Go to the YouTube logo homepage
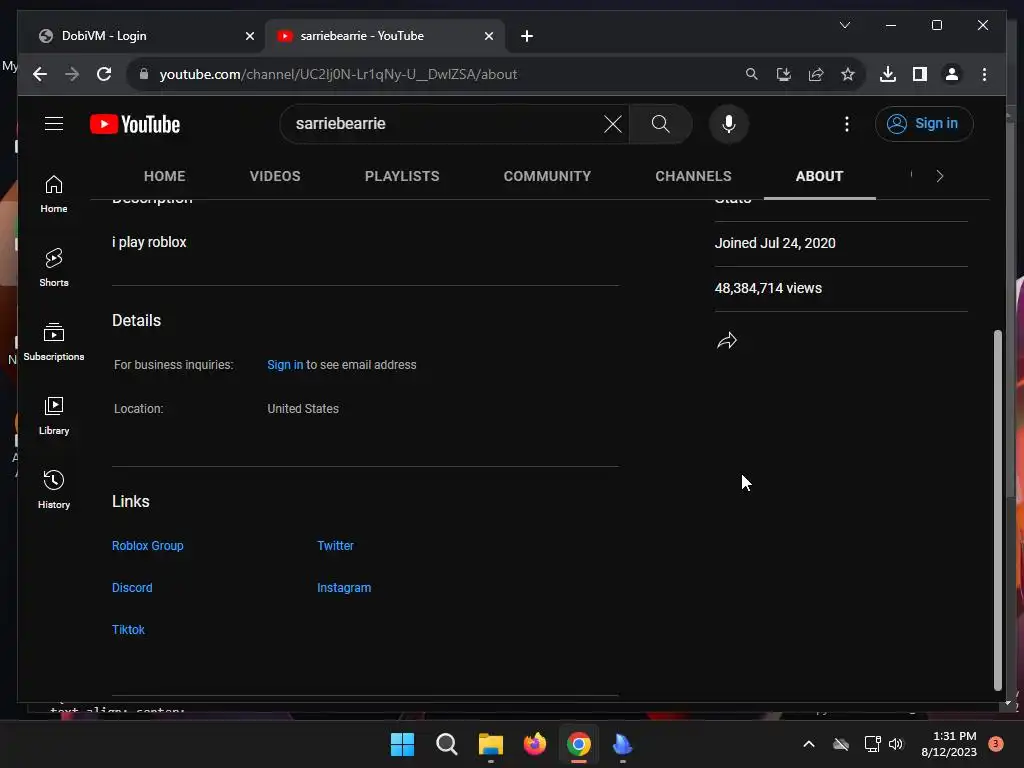This screenshot has height=768, width=1024. (135, 124)
